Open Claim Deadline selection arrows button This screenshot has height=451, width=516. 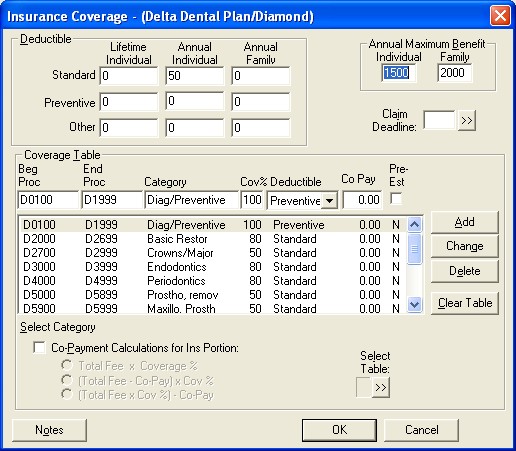(x=466, y=120)
